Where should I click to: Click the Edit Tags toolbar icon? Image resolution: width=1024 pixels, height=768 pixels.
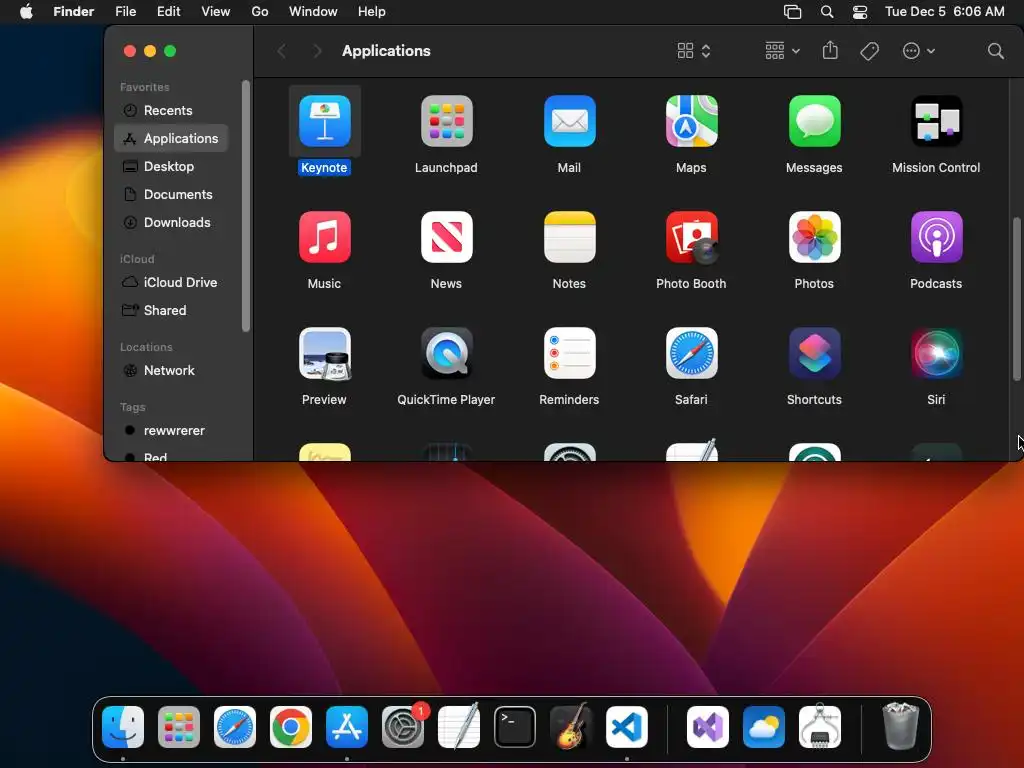[869, 51]
